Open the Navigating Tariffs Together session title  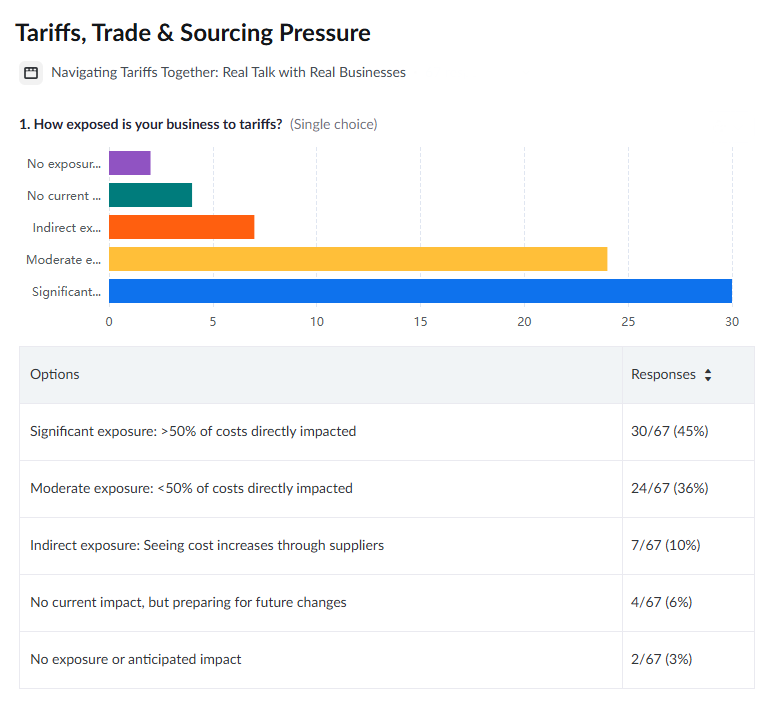(228, 72)
